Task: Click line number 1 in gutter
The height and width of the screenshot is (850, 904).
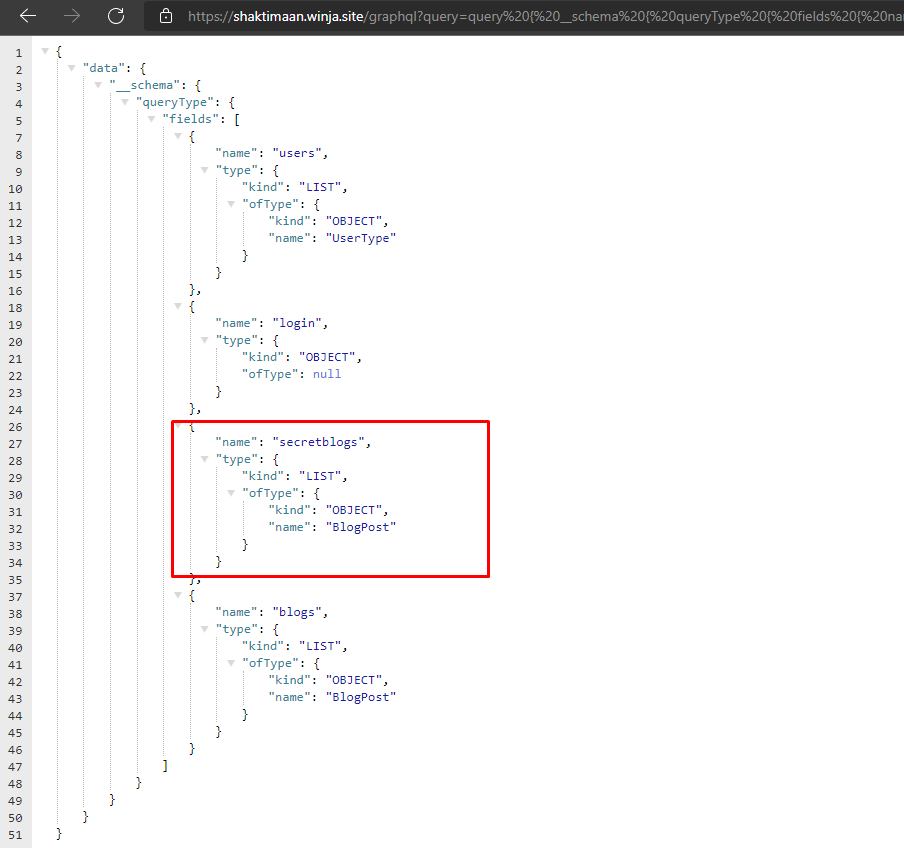Action: (18, 53)
